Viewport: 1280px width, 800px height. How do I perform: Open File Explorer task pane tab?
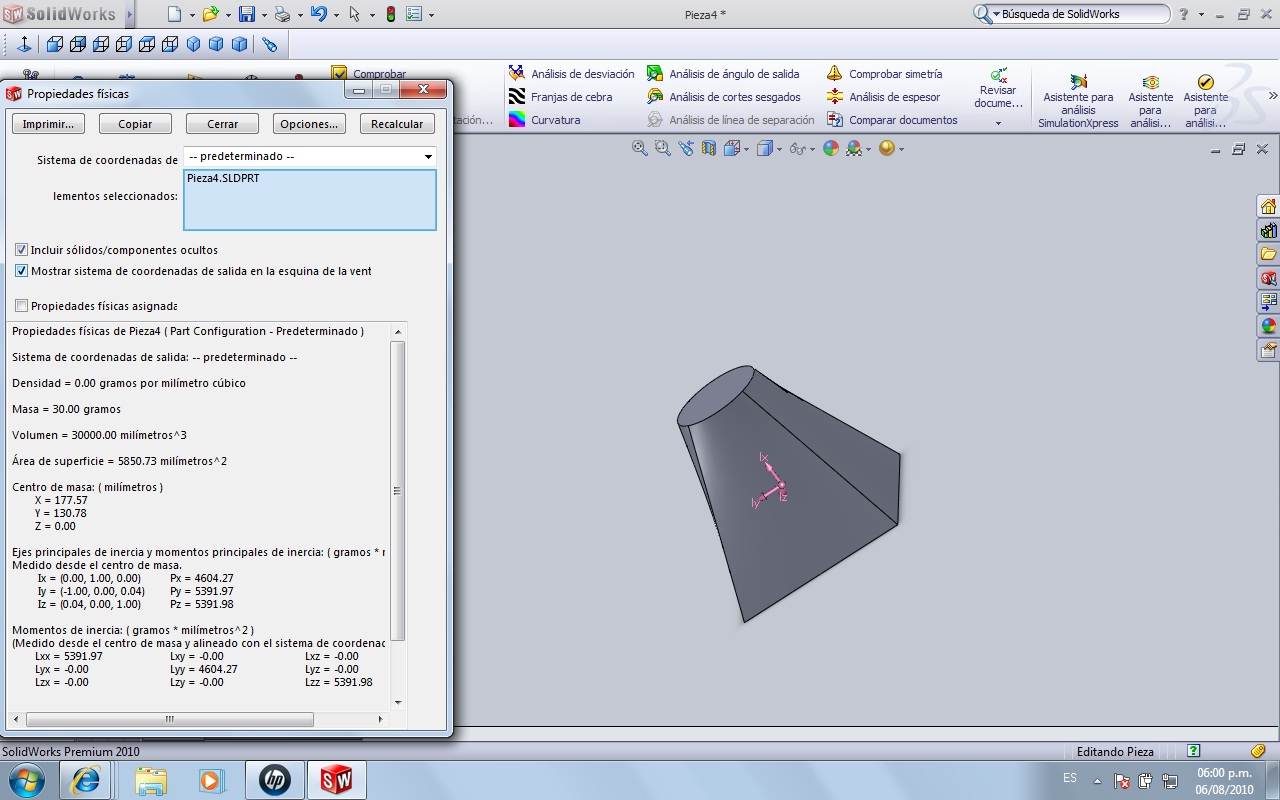[x=1268, y=254]
